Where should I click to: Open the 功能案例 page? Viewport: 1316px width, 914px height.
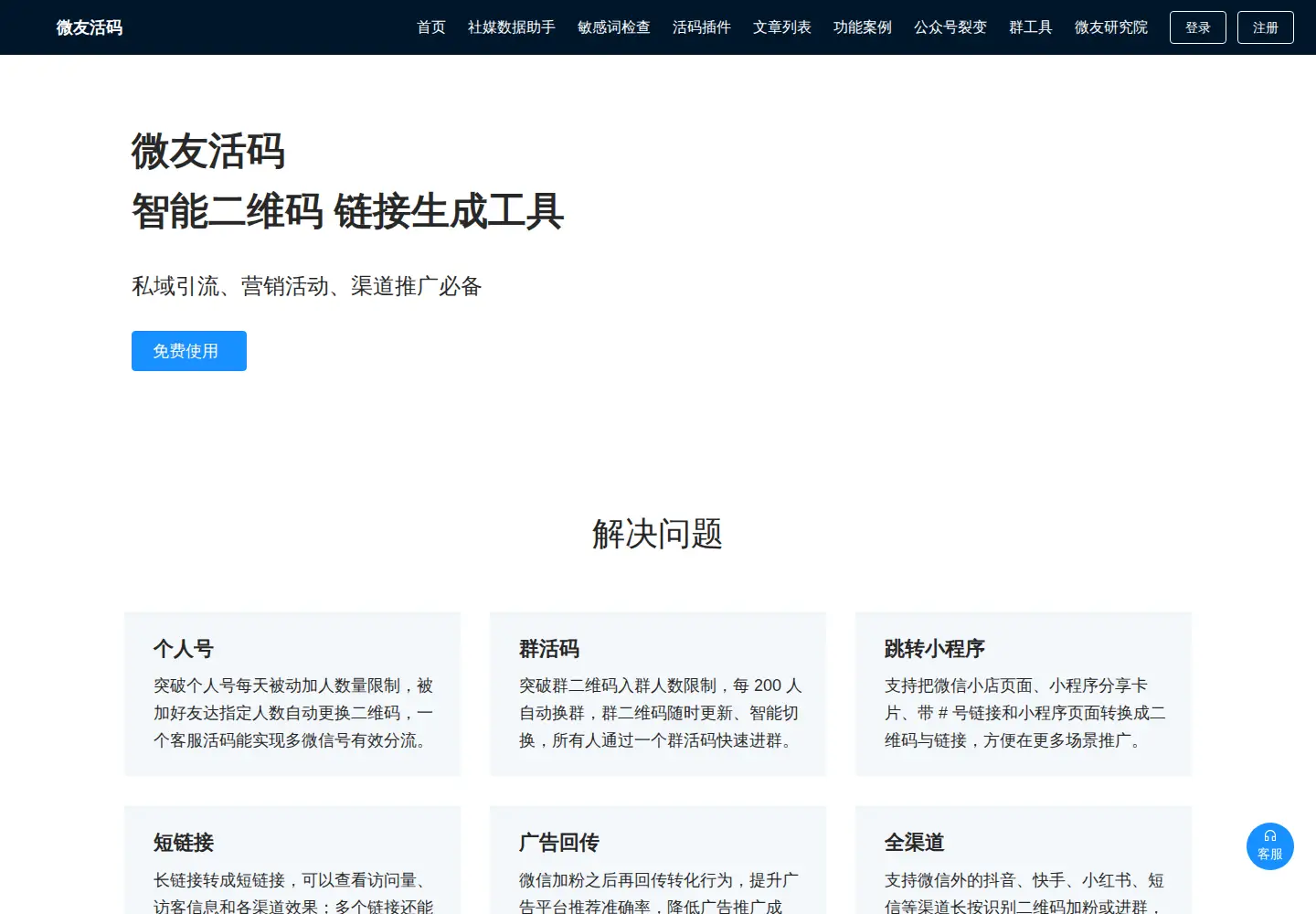point(863,27)
